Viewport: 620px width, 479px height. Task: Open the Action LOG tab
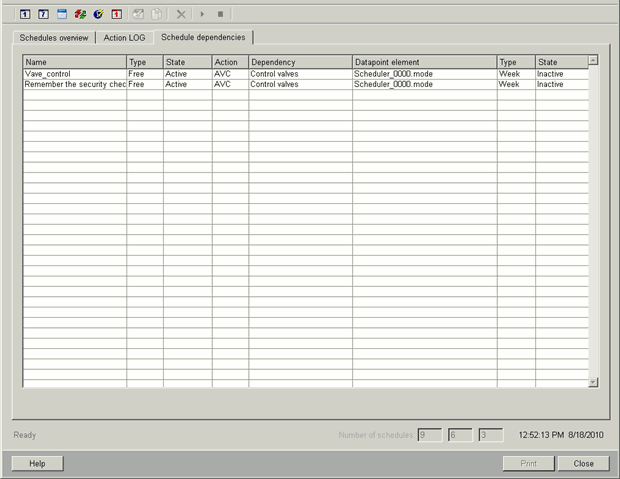[x=125, y=38]
